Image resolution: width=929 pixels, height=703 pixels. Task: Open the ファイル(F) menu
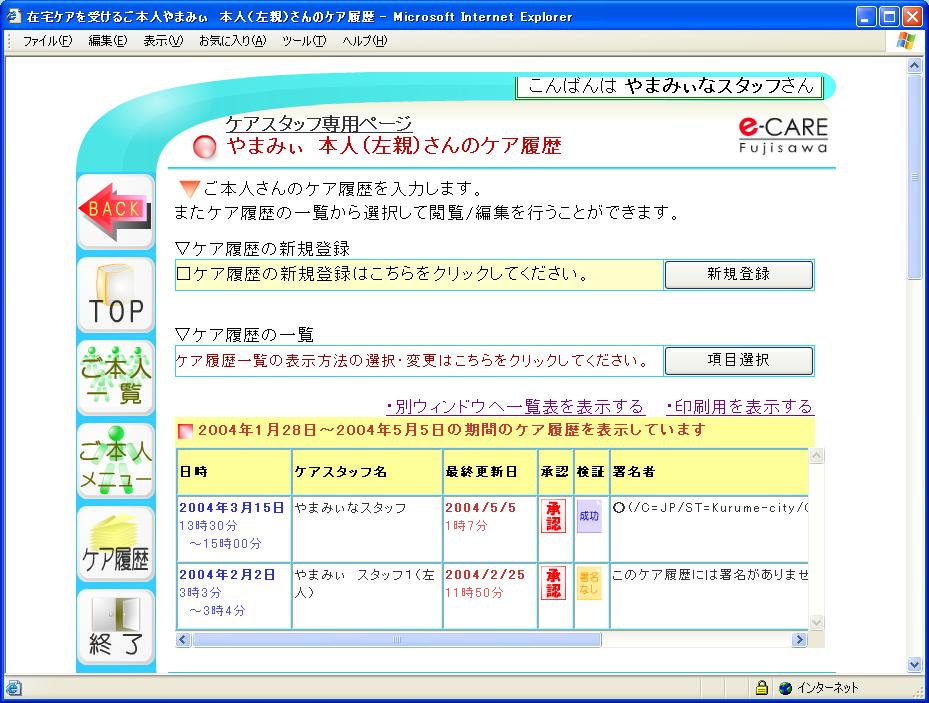(47, 41)
